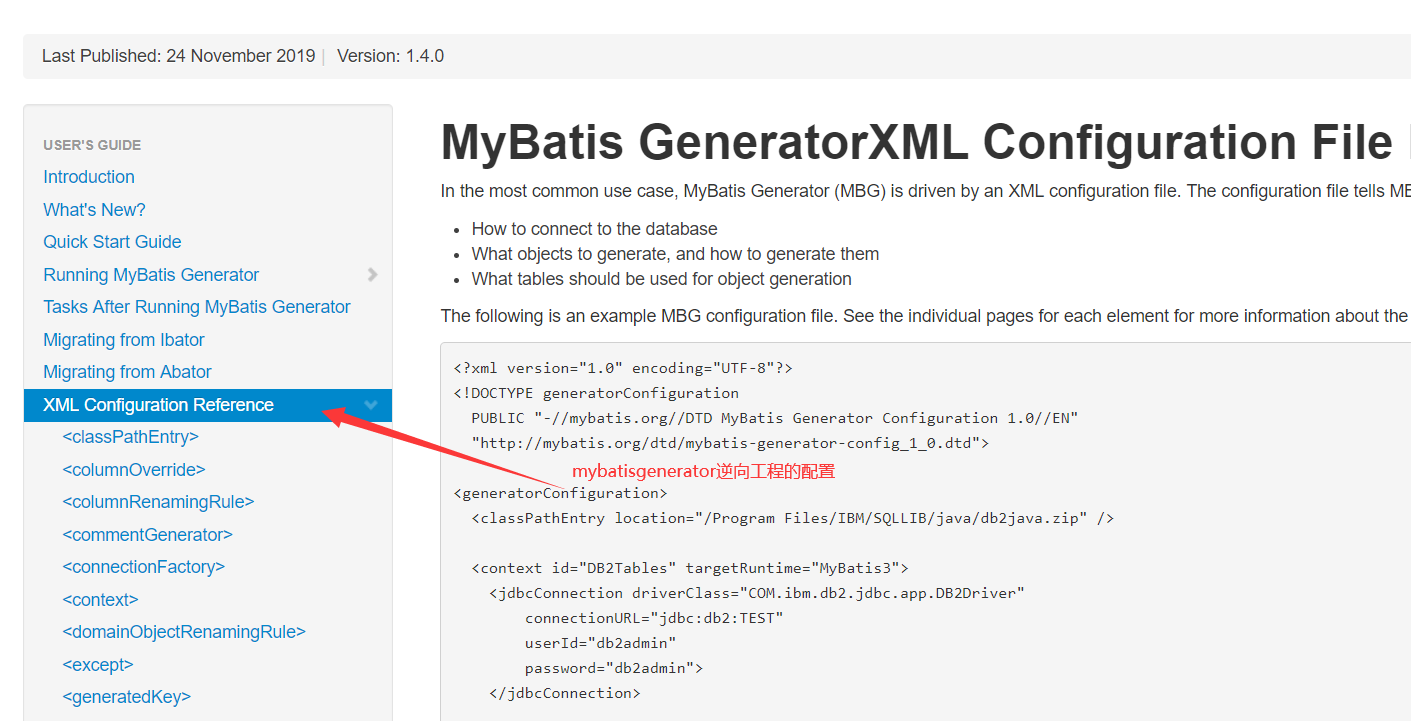The height and width of the screenshot is (721, 1411).
Task: Open the <columnRenamingRule> reference
Action: [158, 502]
